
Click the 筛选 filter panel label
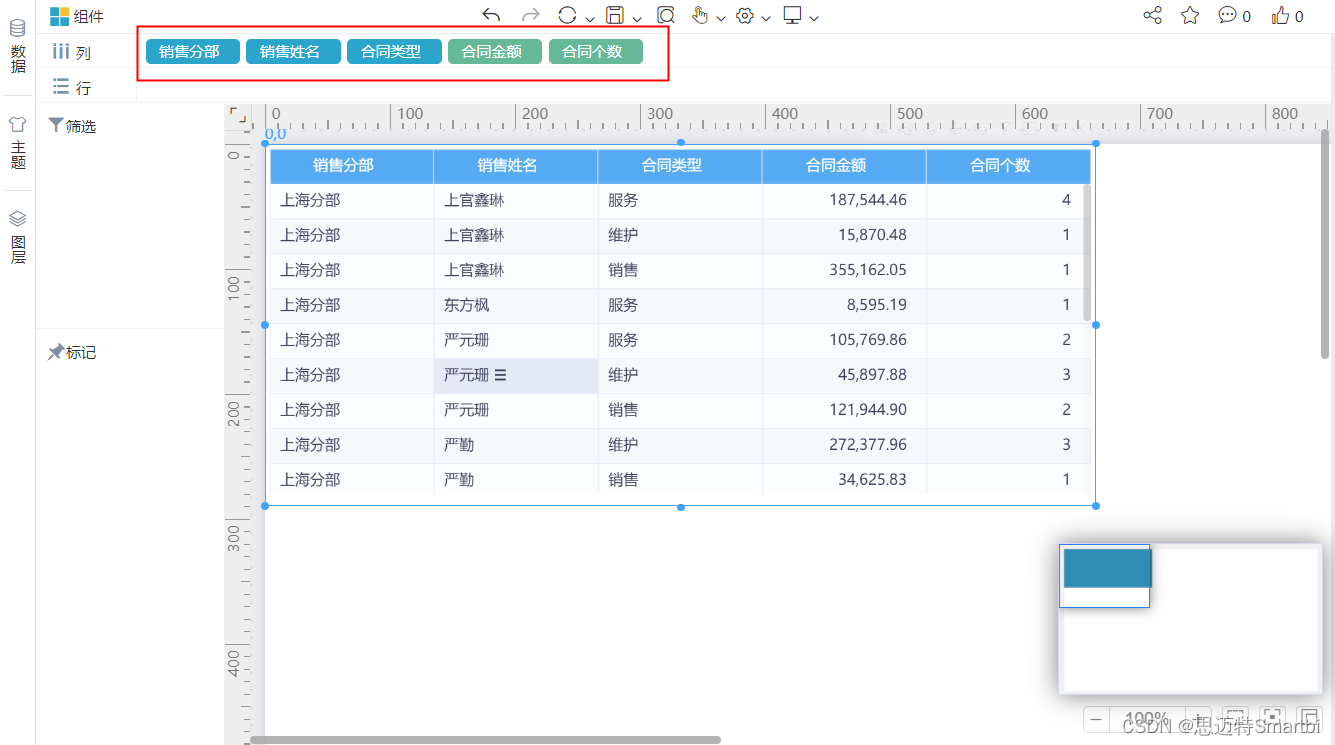tap(81, 127)
